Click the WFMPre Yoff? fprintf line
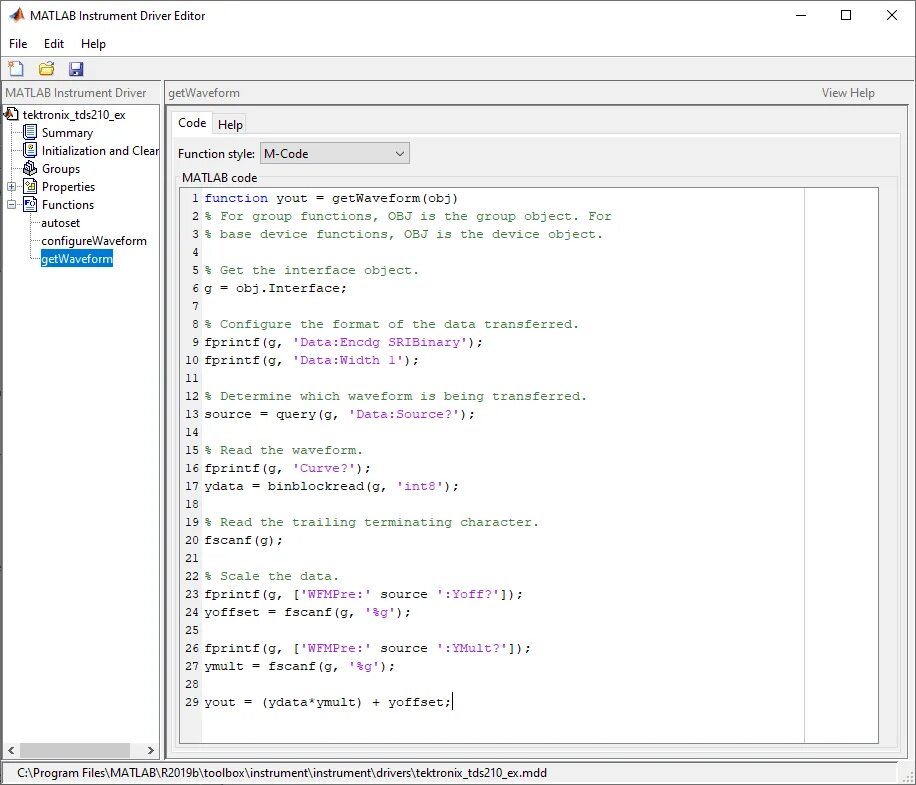The width and height of the screenshot is (916, 785). tap(363, 594)
